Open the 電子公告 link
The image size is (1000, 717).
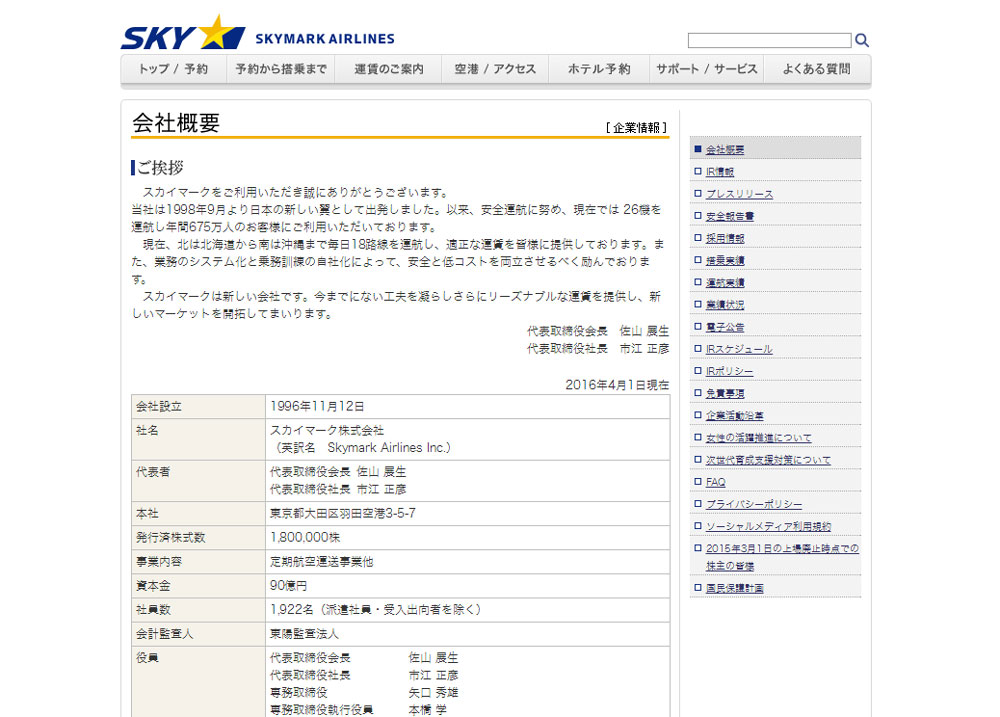(x=724, y=327)
